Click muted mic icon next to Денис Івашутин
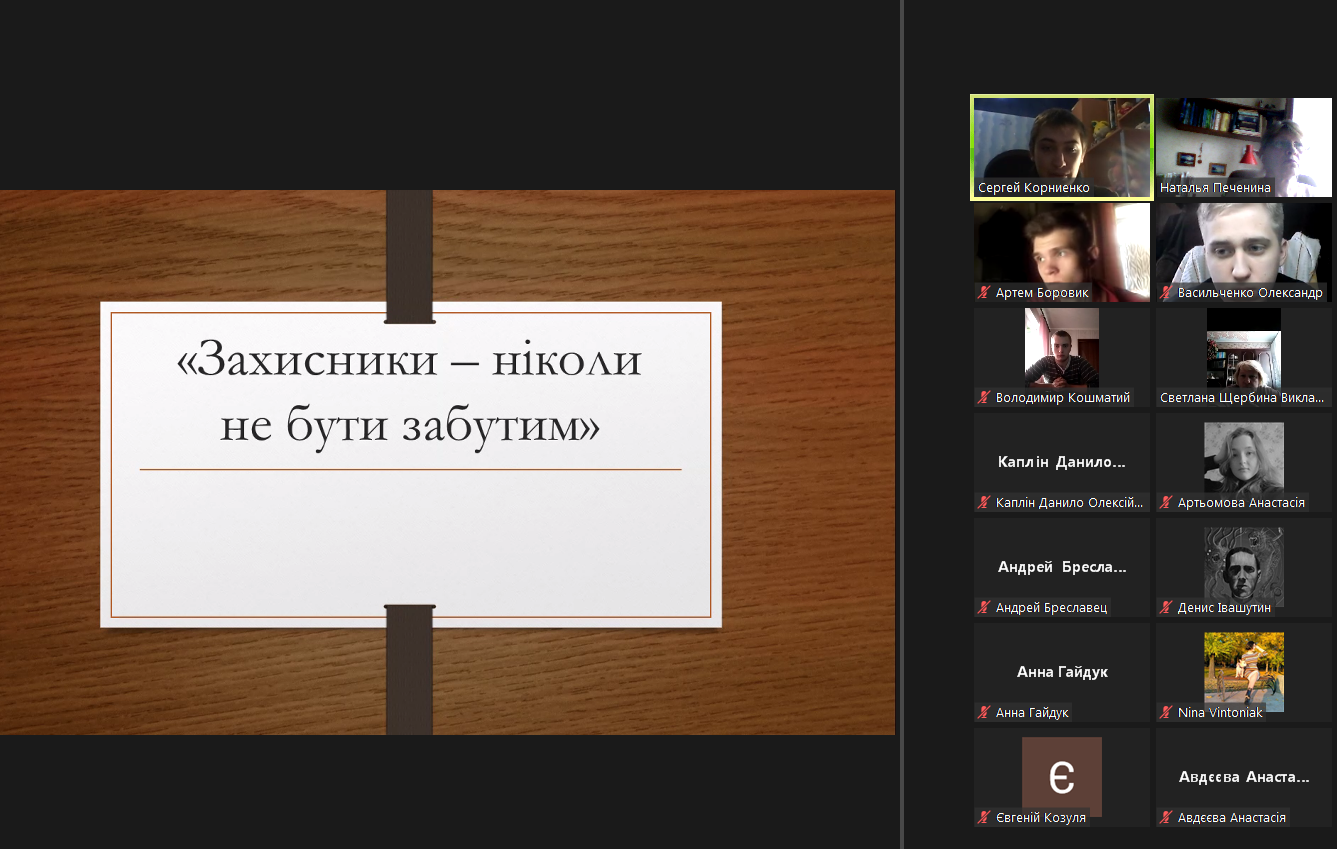The height and width of the screenshot is (849, 1337). 1166,608
